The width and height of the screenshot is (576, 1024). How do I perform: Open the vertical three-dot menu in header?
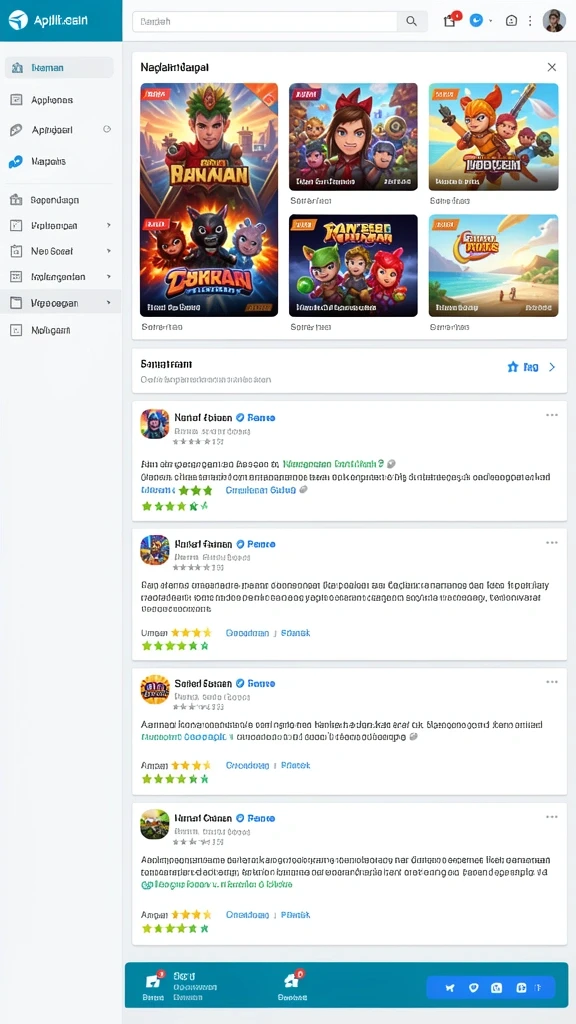[530, 20]
